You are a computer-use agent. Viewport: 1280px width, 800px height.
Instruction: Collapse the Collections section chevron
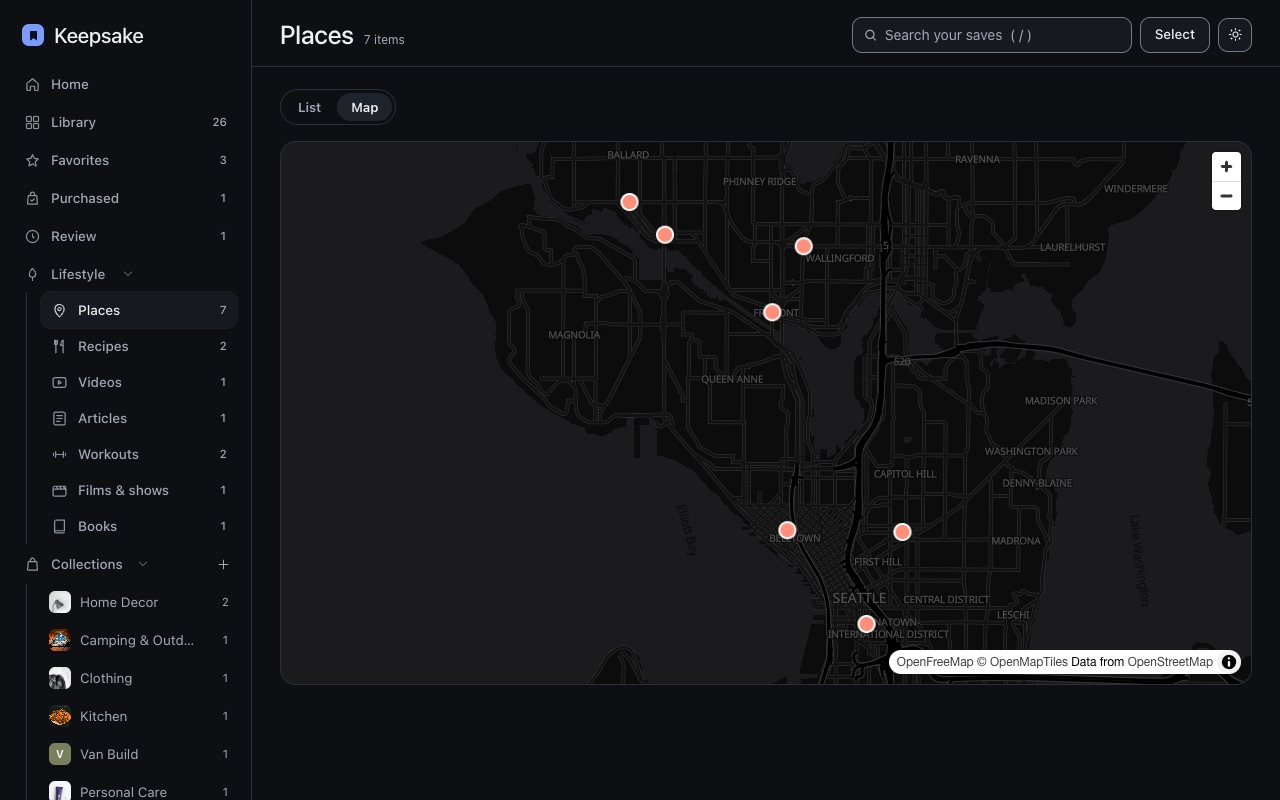point(143,564)
